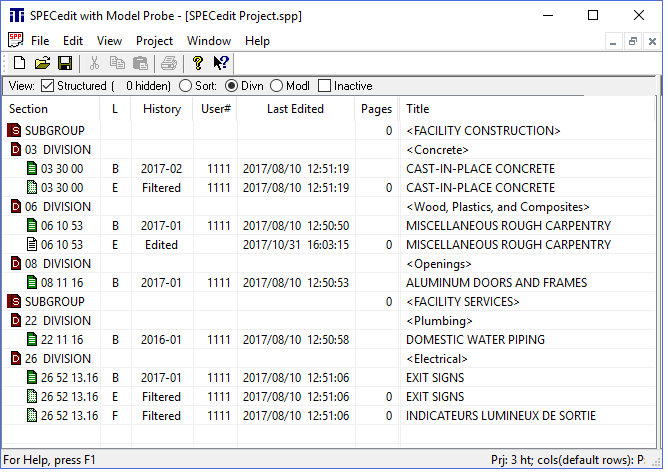Click the Paste clipboard icon
Image resolution: width=668 pixels, height=472 pixels.
coord(140,63)
